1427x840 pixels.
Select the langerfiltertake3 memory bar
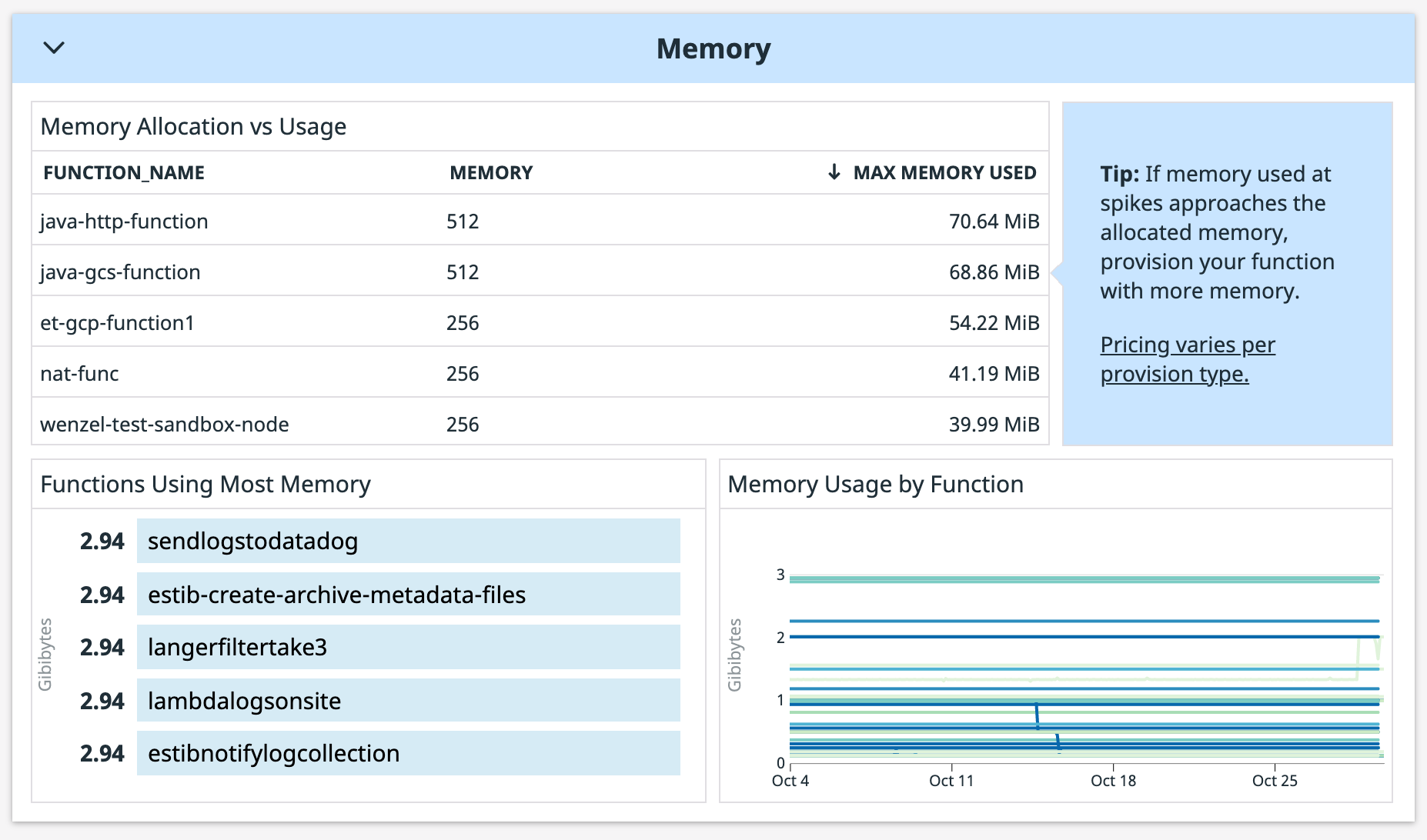[x=408, y=647]
